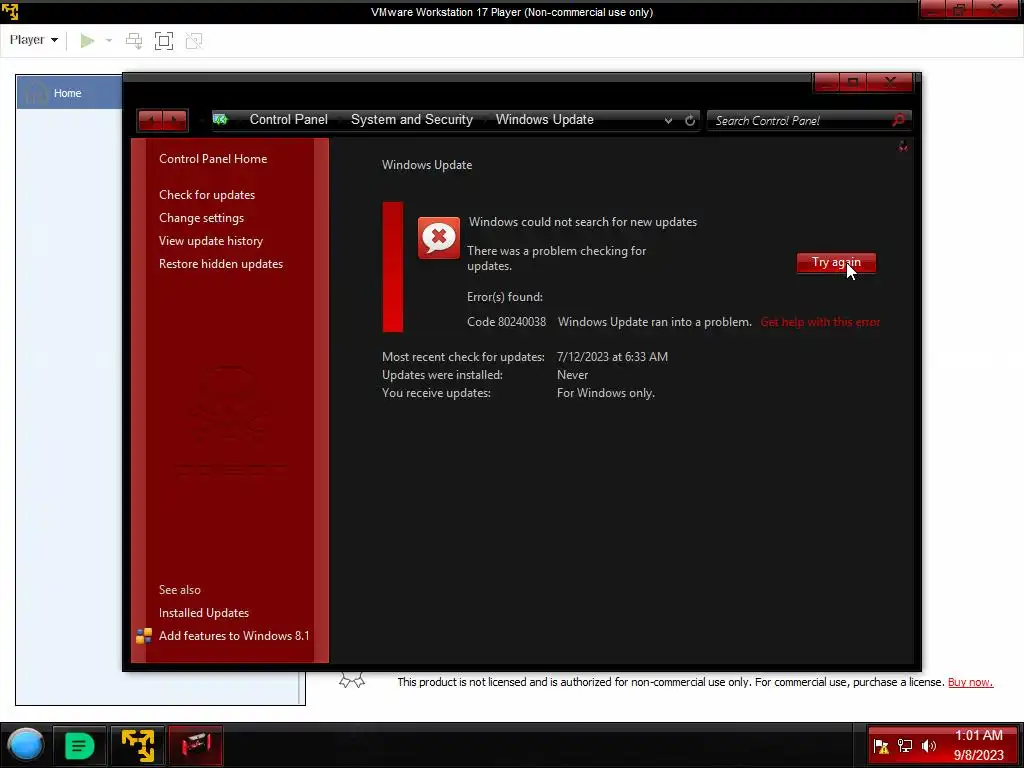Open green notes app in taskbar
The width and height of the screenshot is (1024, 768).
[x=79, y=745]
